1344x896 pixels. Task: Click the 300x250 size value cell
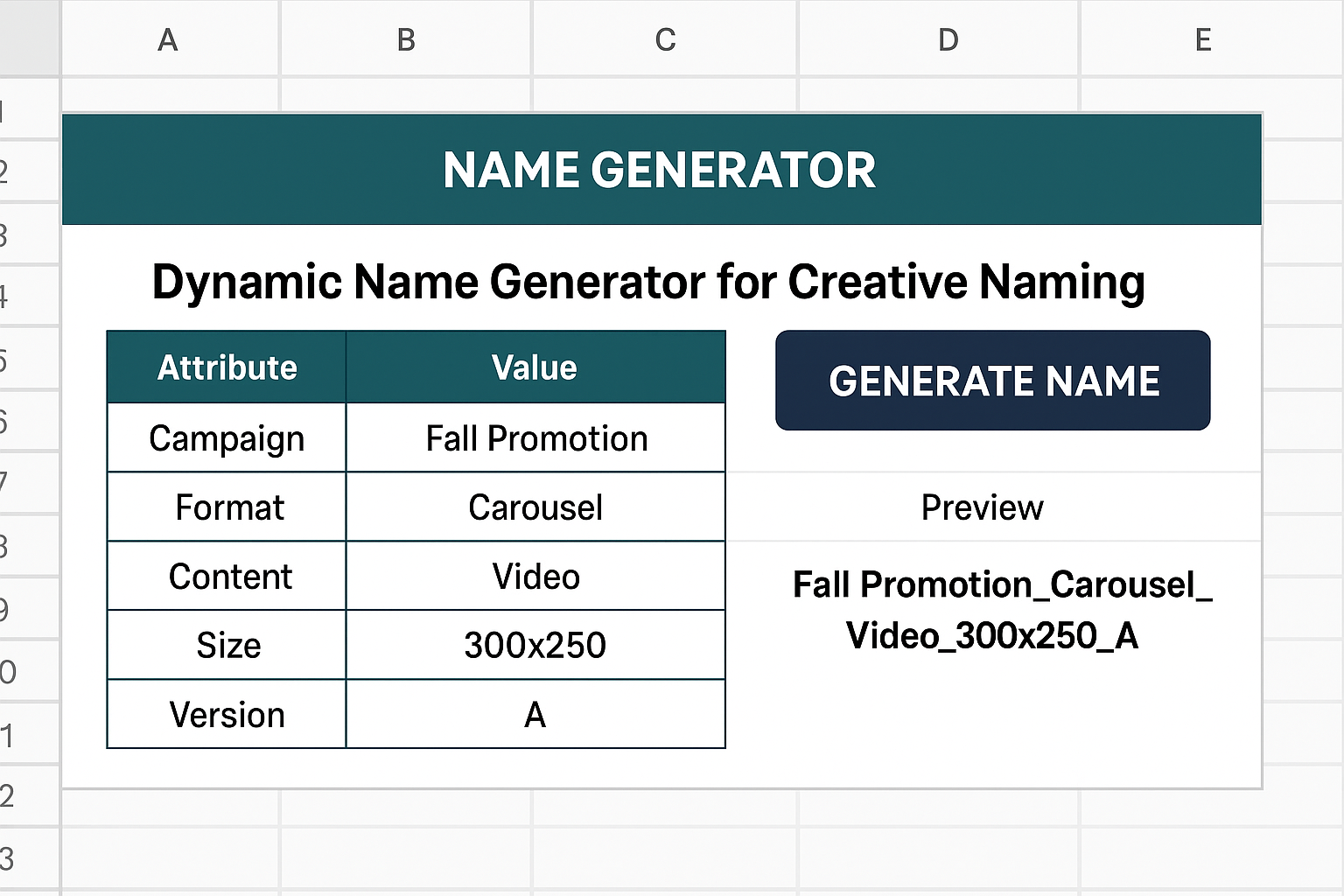(x=535, y=645)
